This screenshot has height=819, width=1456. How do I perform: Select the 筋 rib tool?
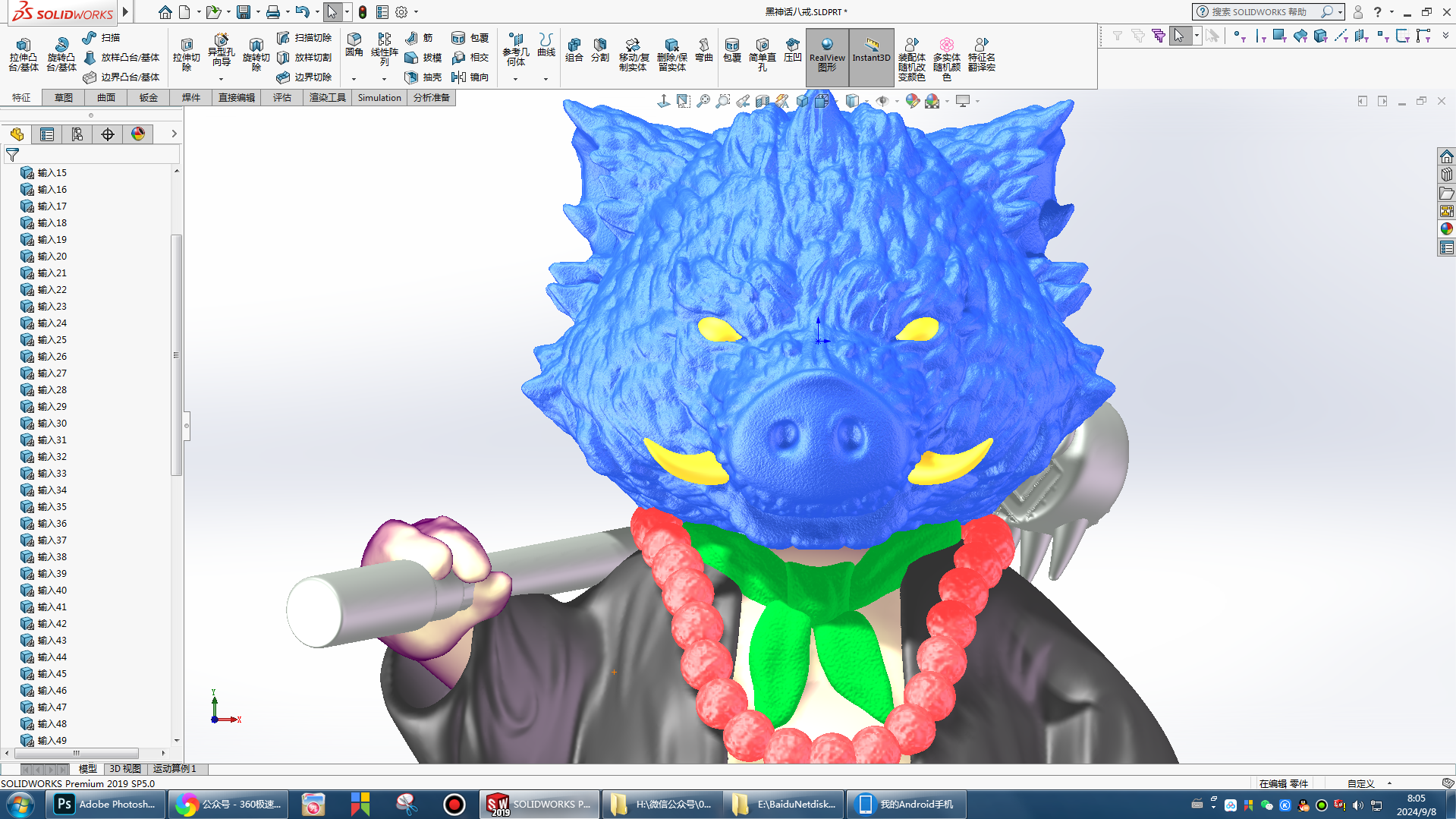[x=419, y=37]
